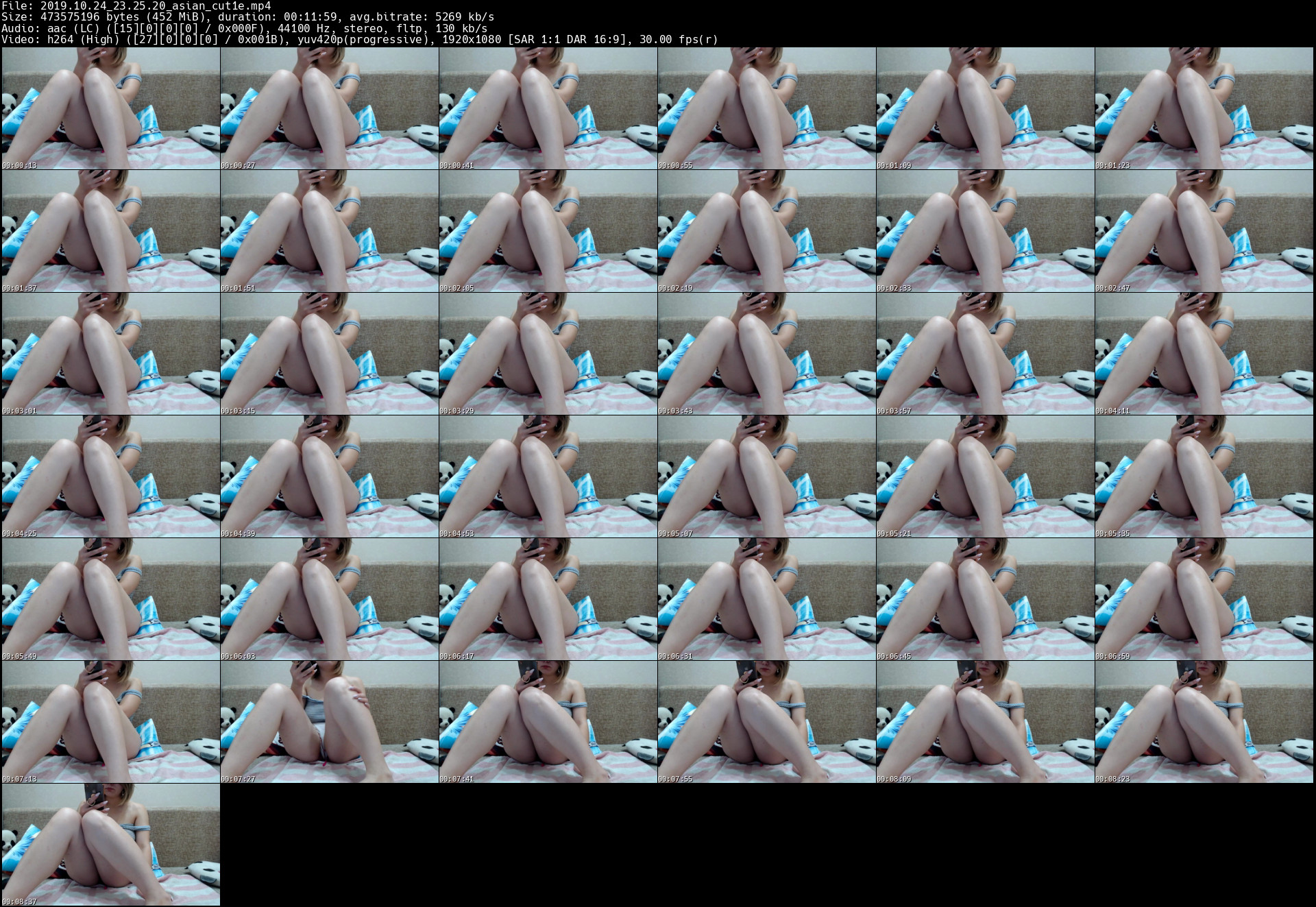Open the thumbnail stamped 00:00:27

tap(329, 108)
